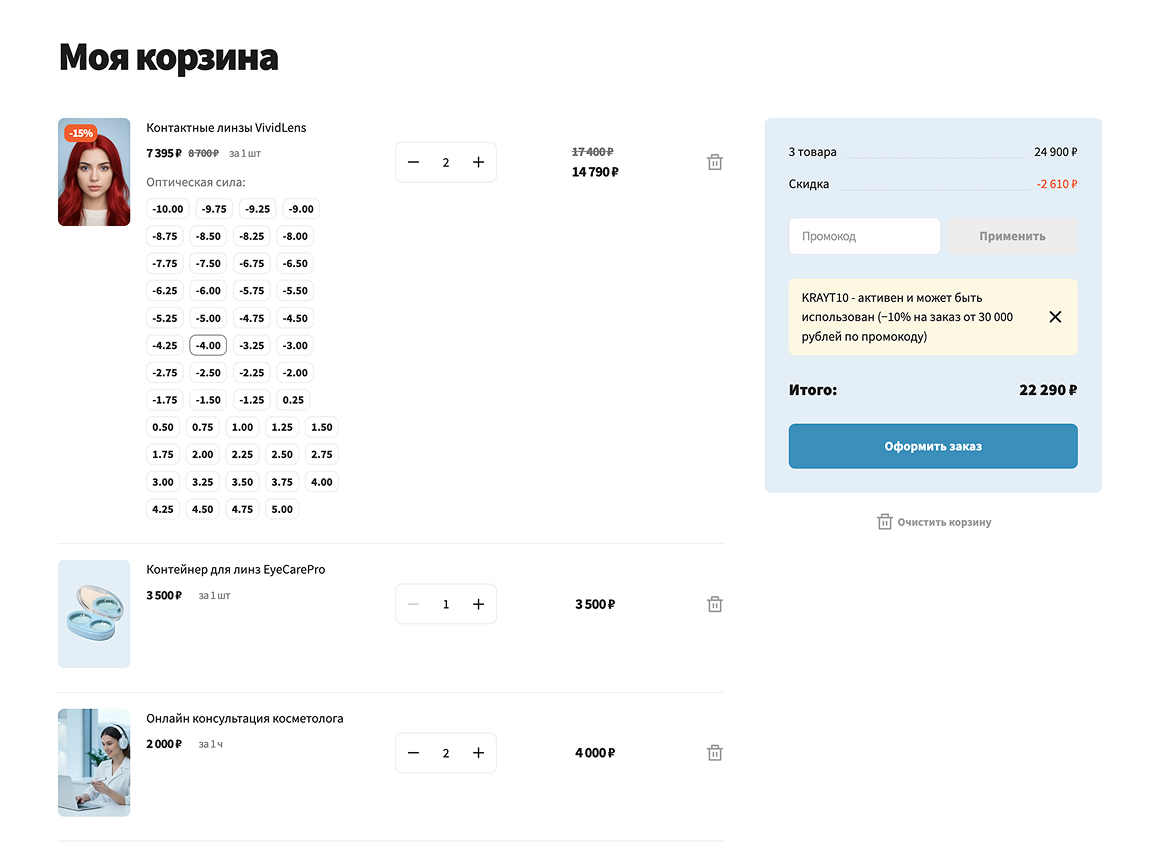
Task: Delete the cosmetologist consultation with the trash icon
Action: point(714,752)
